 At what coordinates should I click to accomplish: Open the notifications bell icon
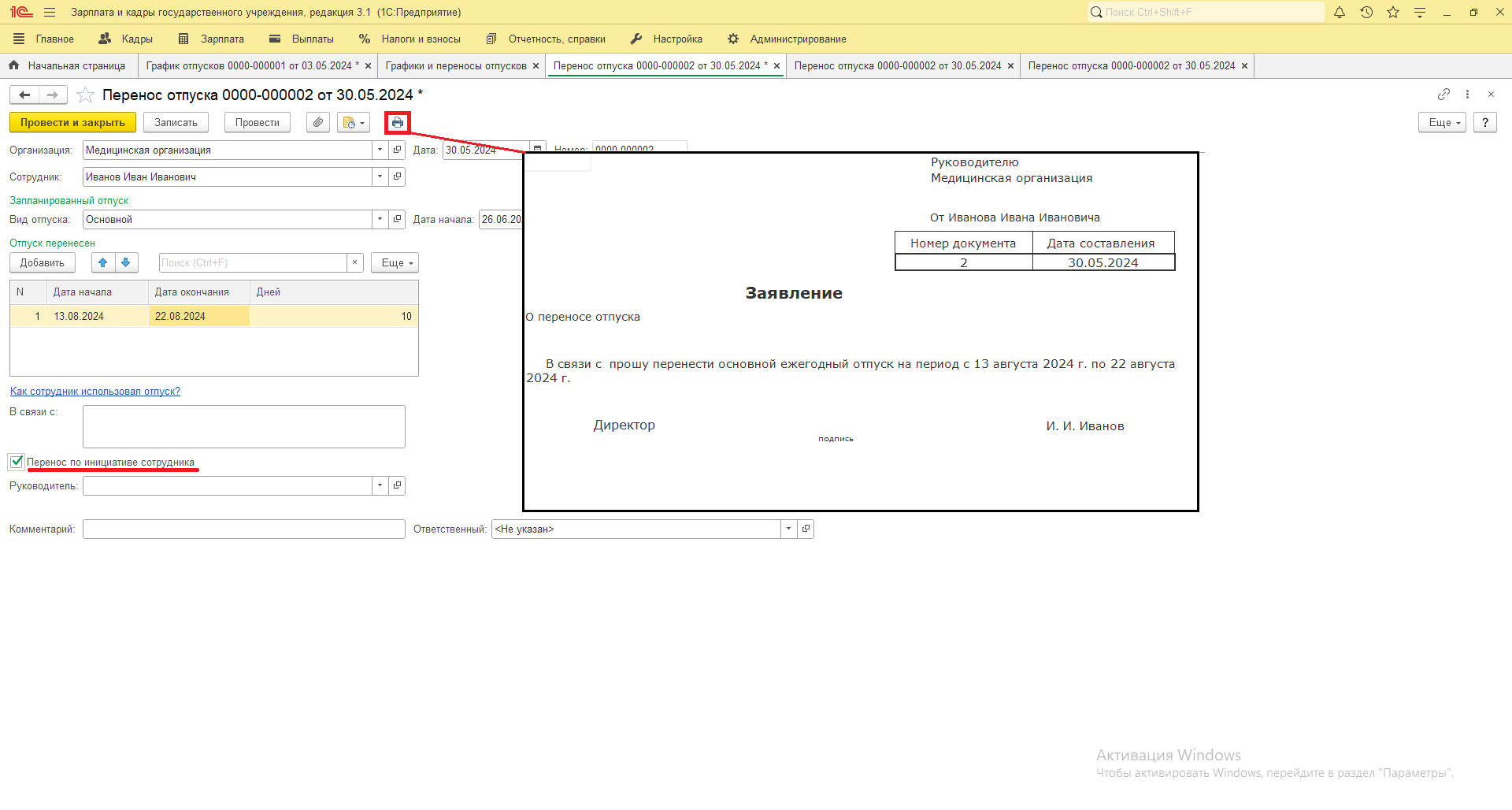pos(1340,13)
